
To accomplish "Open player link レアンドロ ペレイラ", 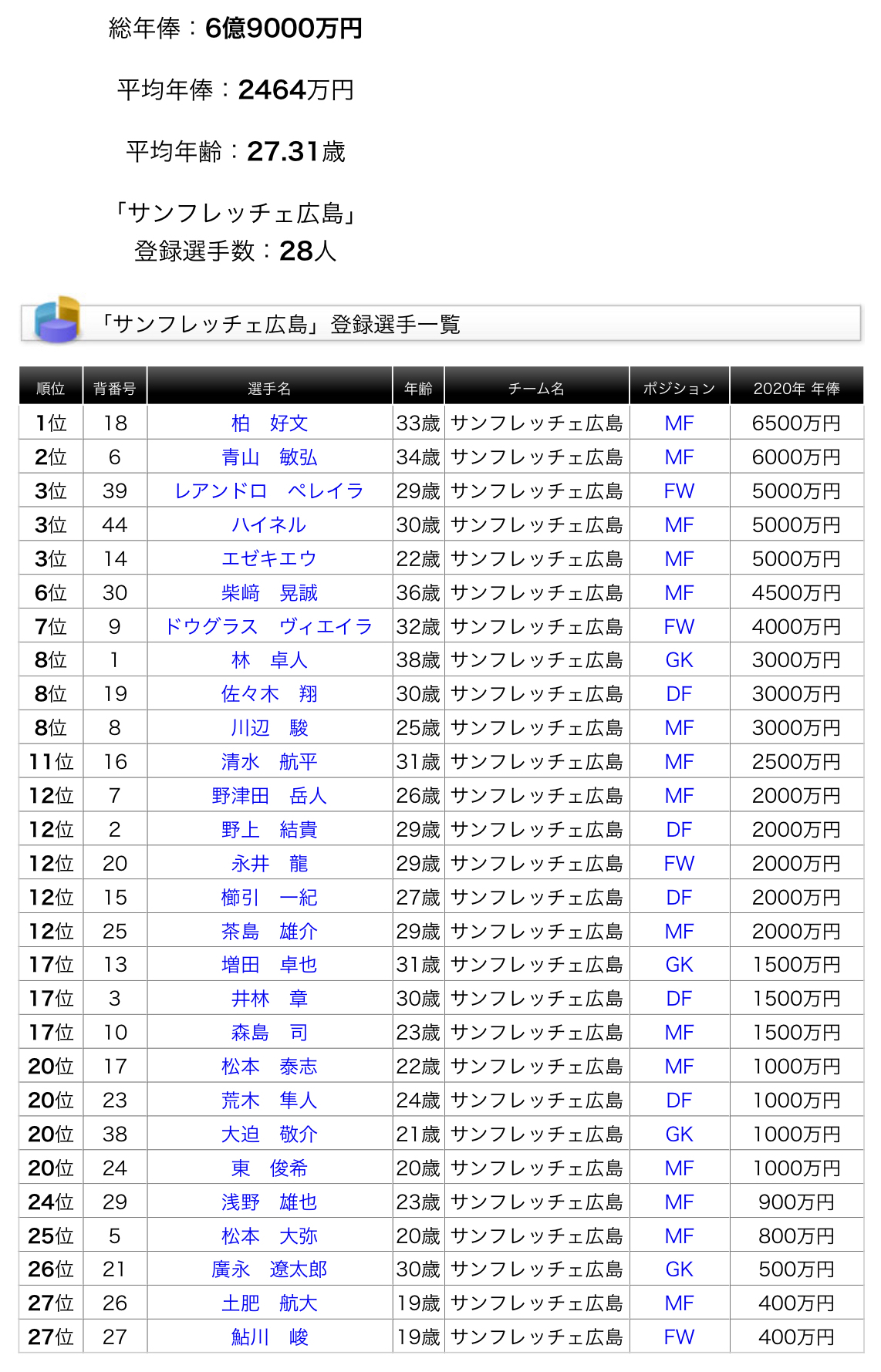I will tap(269, 491).
